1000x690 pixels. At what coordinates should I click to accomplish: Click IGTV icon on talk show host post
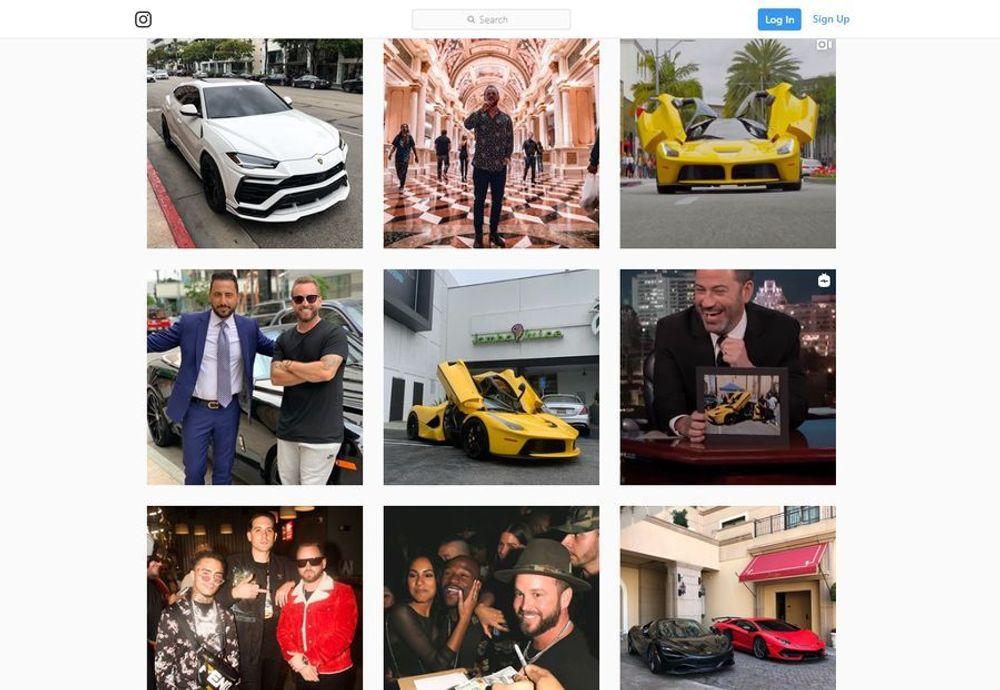[x=824, y=281]
